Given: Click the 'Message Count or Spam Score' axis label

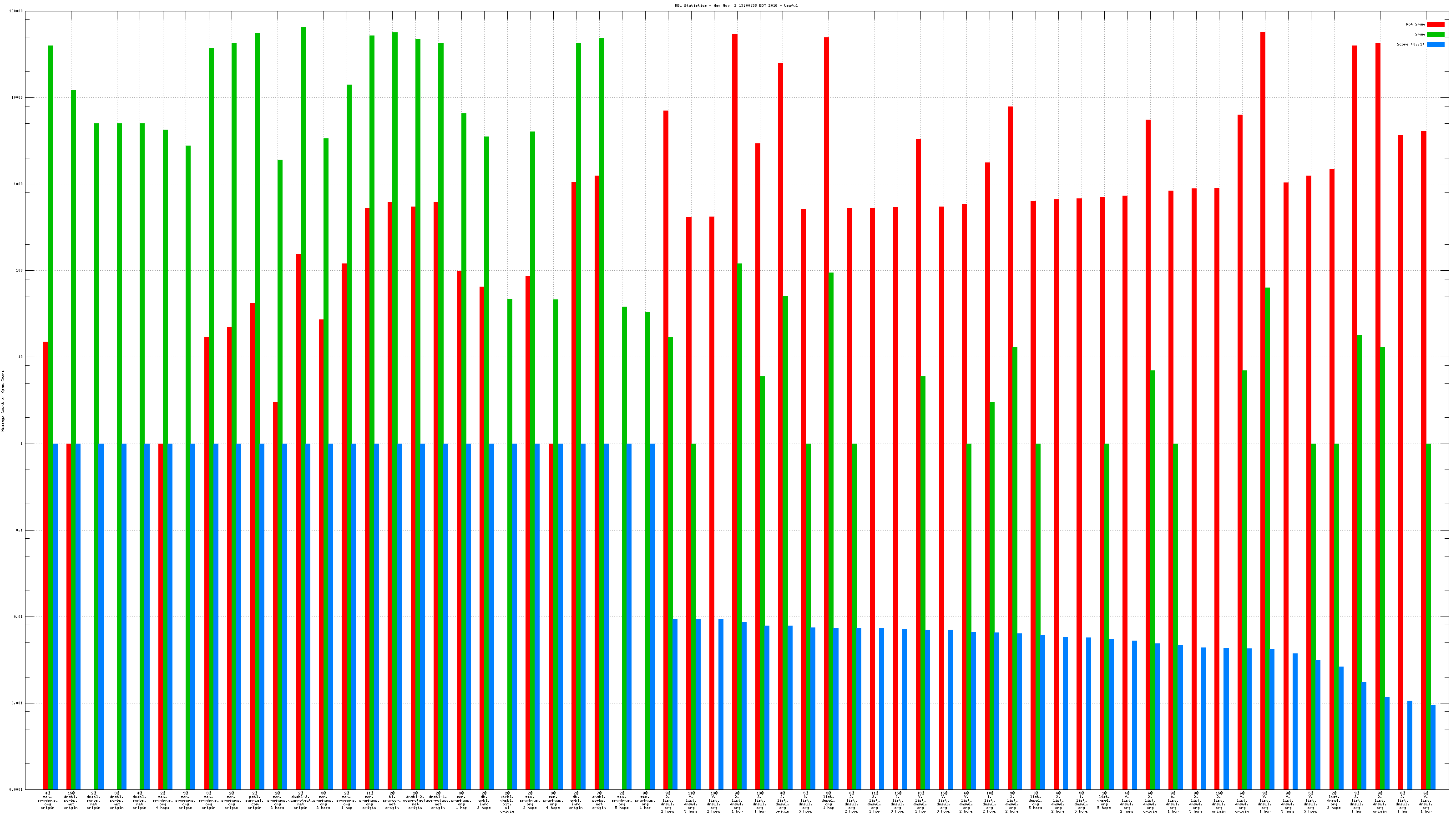Looking at the screenshot, I should tap(3, 401).
